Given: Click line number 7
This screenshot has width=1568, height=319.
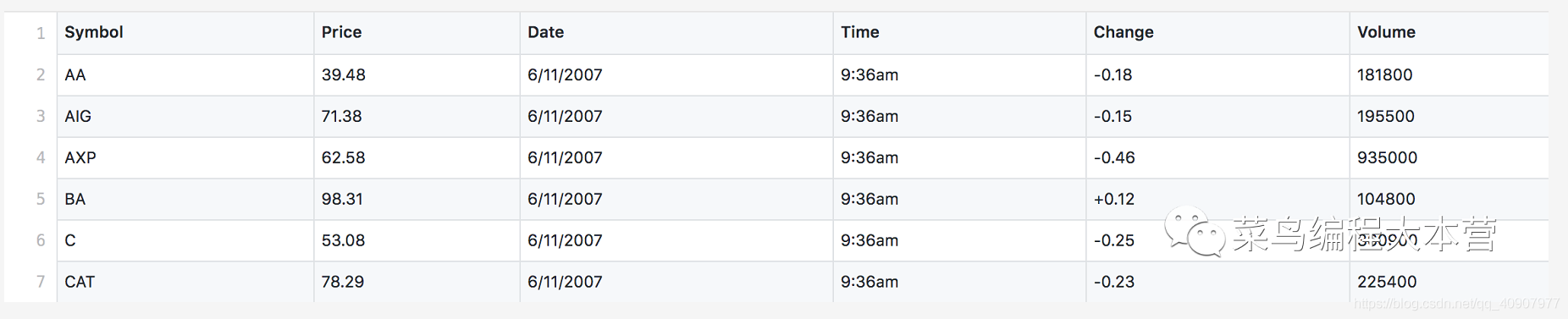Looking at the screenshot, I should [x=40, y=282].
